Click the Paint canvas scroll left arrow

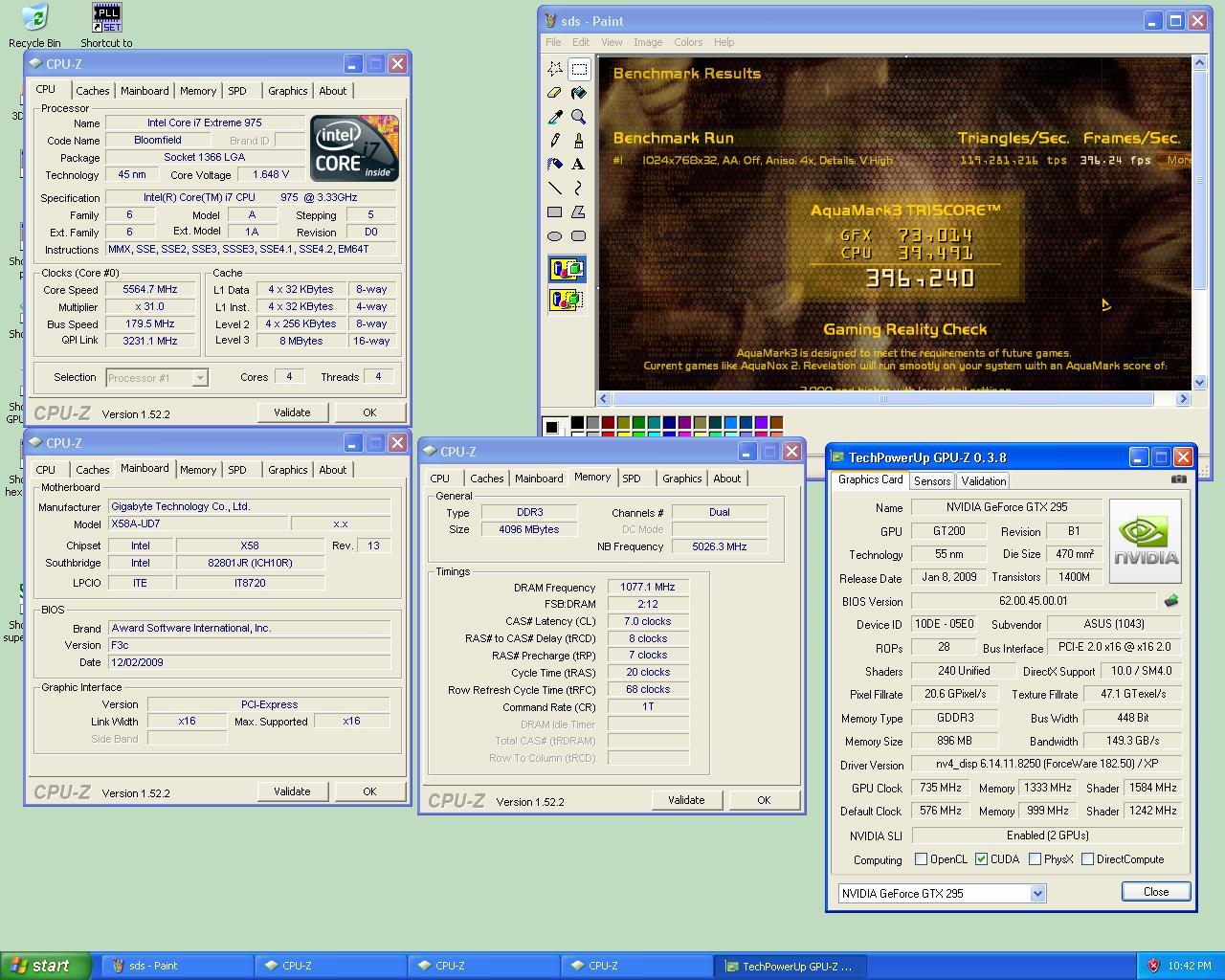(x=605, y=398)
